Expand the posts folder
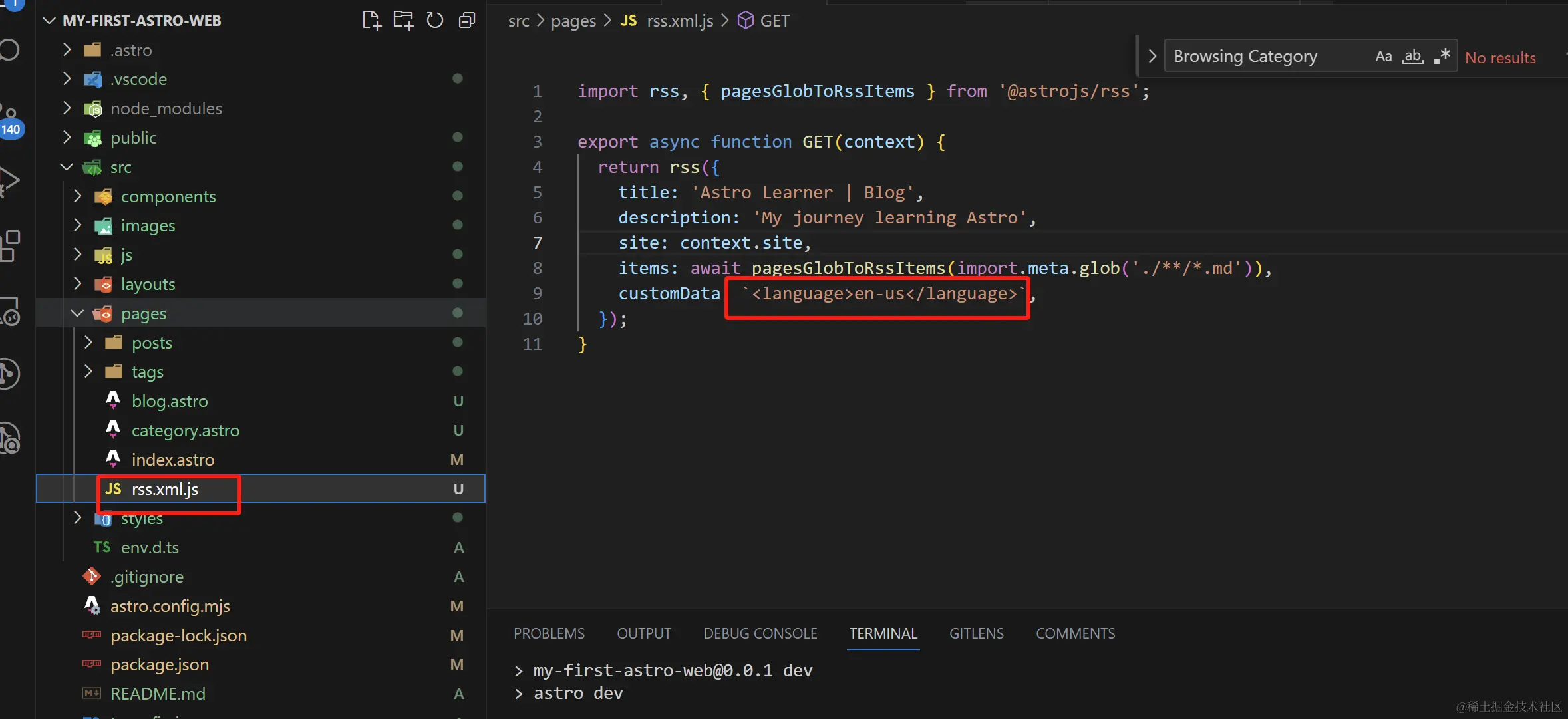 (152, 343)
